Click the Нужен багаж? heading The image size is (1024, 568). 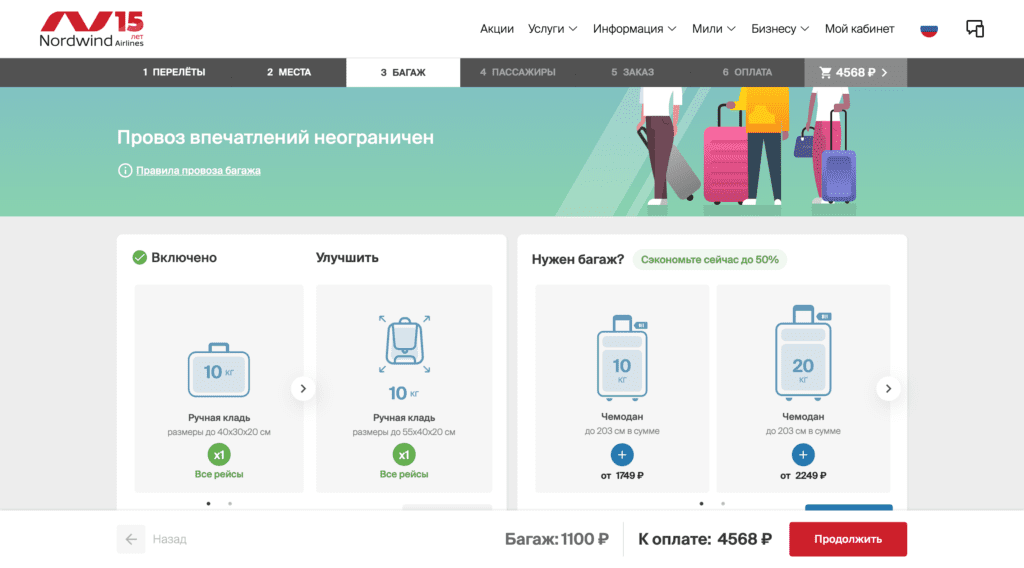click(578, 259)
